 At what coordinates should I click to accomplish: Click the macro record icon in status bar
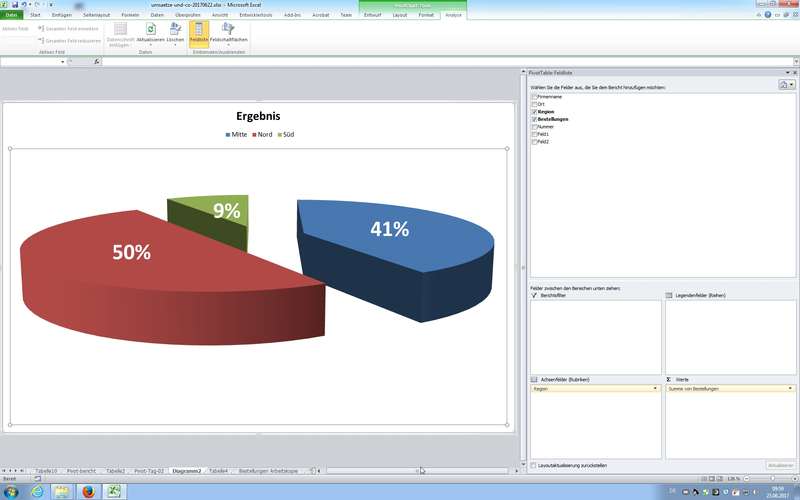coord(37,479)
